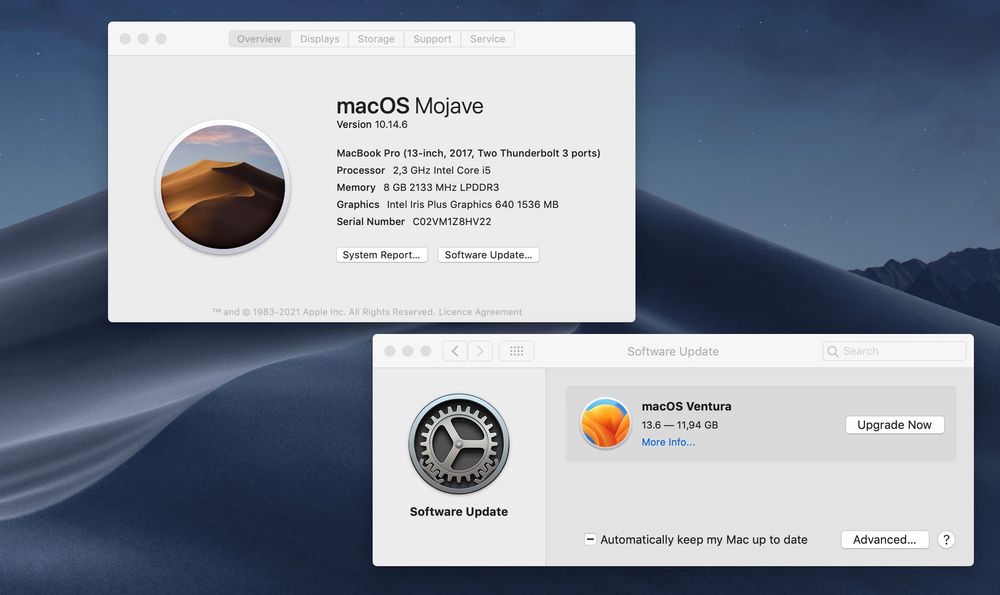Click the Software Update label under gear
This screenshot has height=595, width=1000.
[459, 511]
